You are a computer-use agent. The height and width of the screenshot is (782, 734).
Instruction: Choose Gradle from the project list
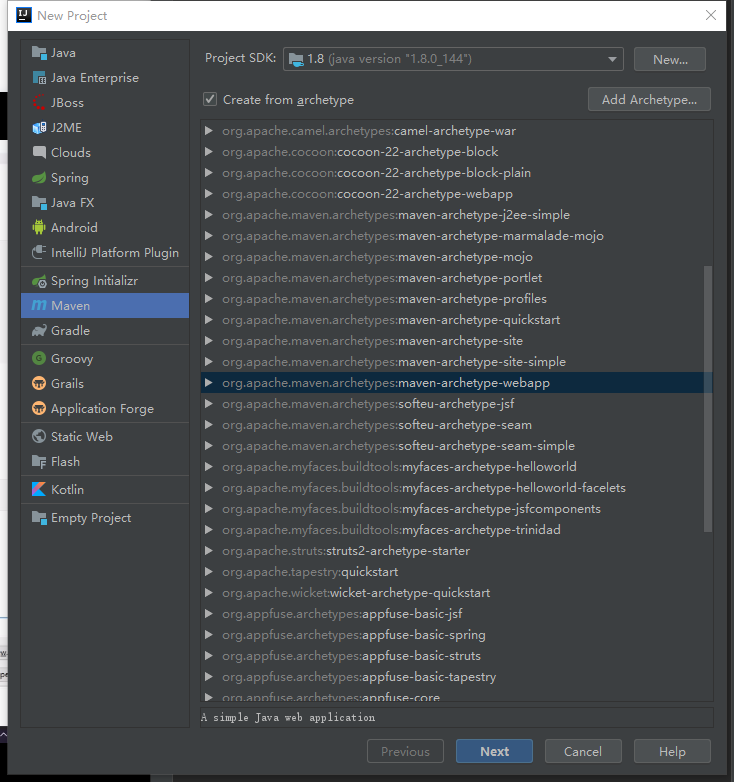pyautogui.click(x=105, y=331)
